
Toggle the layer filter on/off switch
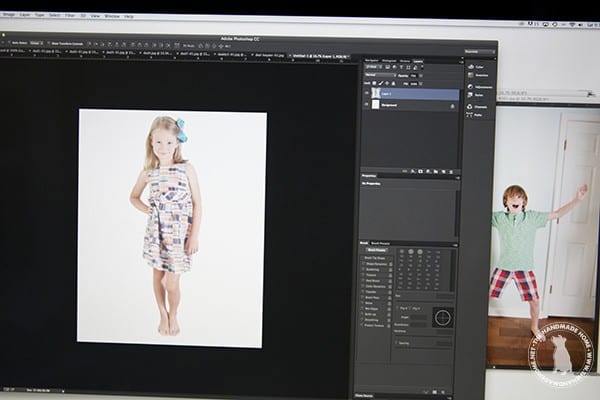click(422, 67)
